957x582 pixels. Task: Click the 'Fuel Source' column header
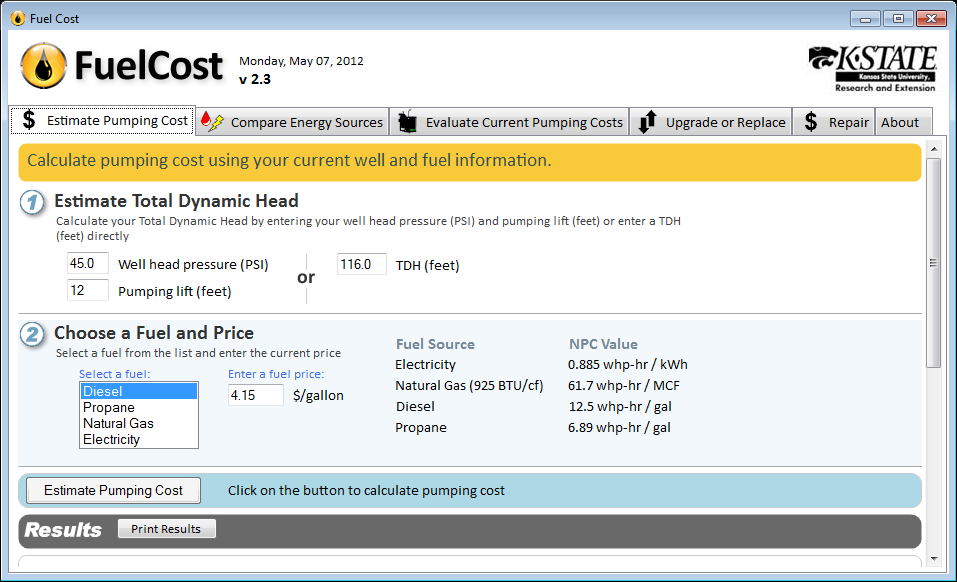(435, 344)
